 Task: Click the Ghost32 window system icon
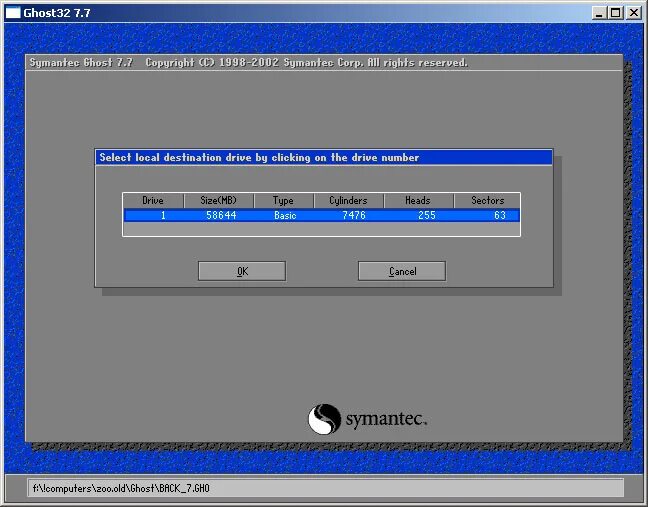tap(12, 13)
